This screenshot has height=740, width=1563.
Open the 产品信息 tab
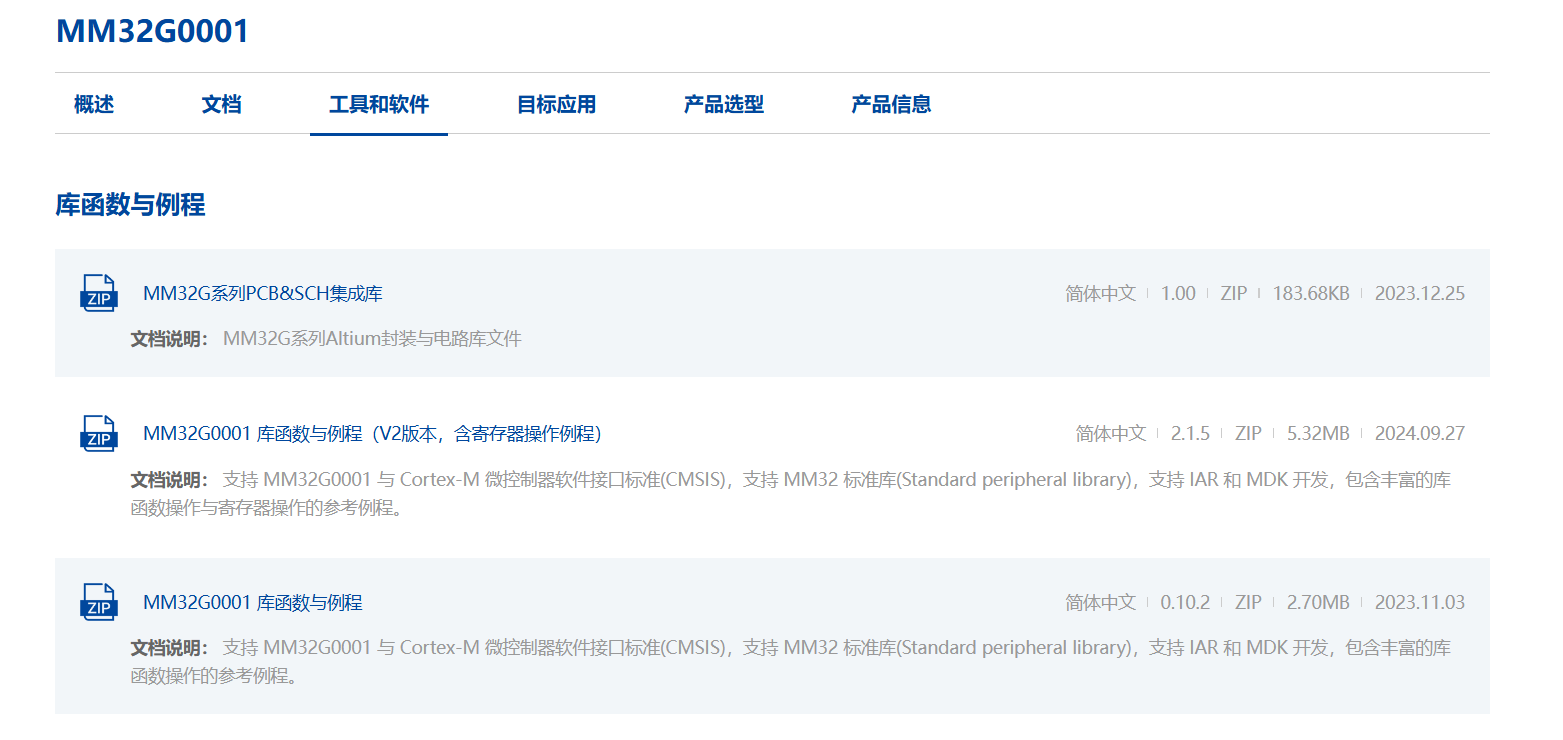891,104
